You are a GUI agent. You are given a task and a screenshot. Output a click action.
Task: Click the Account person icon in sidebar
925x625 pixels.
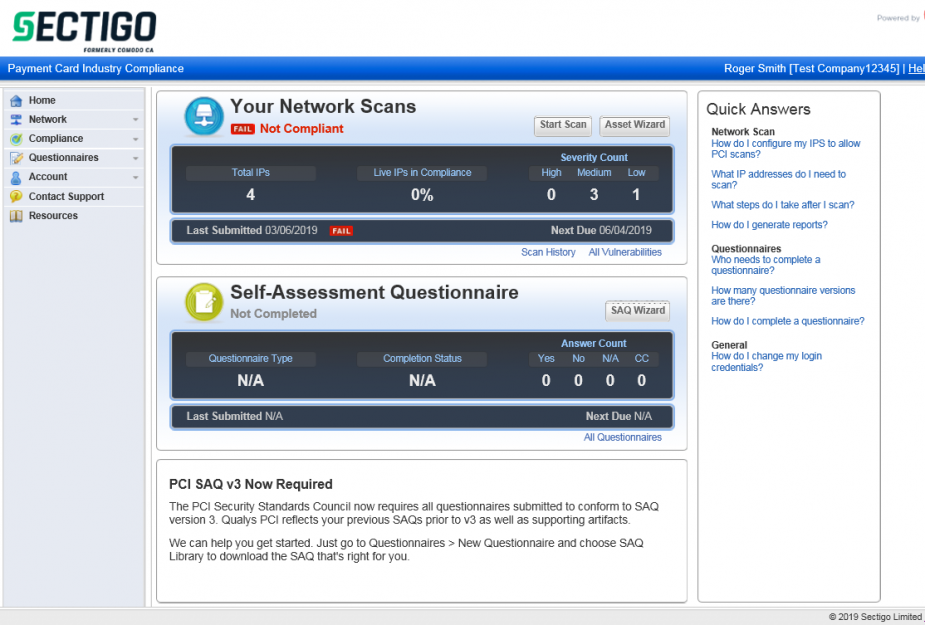coord(16,177)
